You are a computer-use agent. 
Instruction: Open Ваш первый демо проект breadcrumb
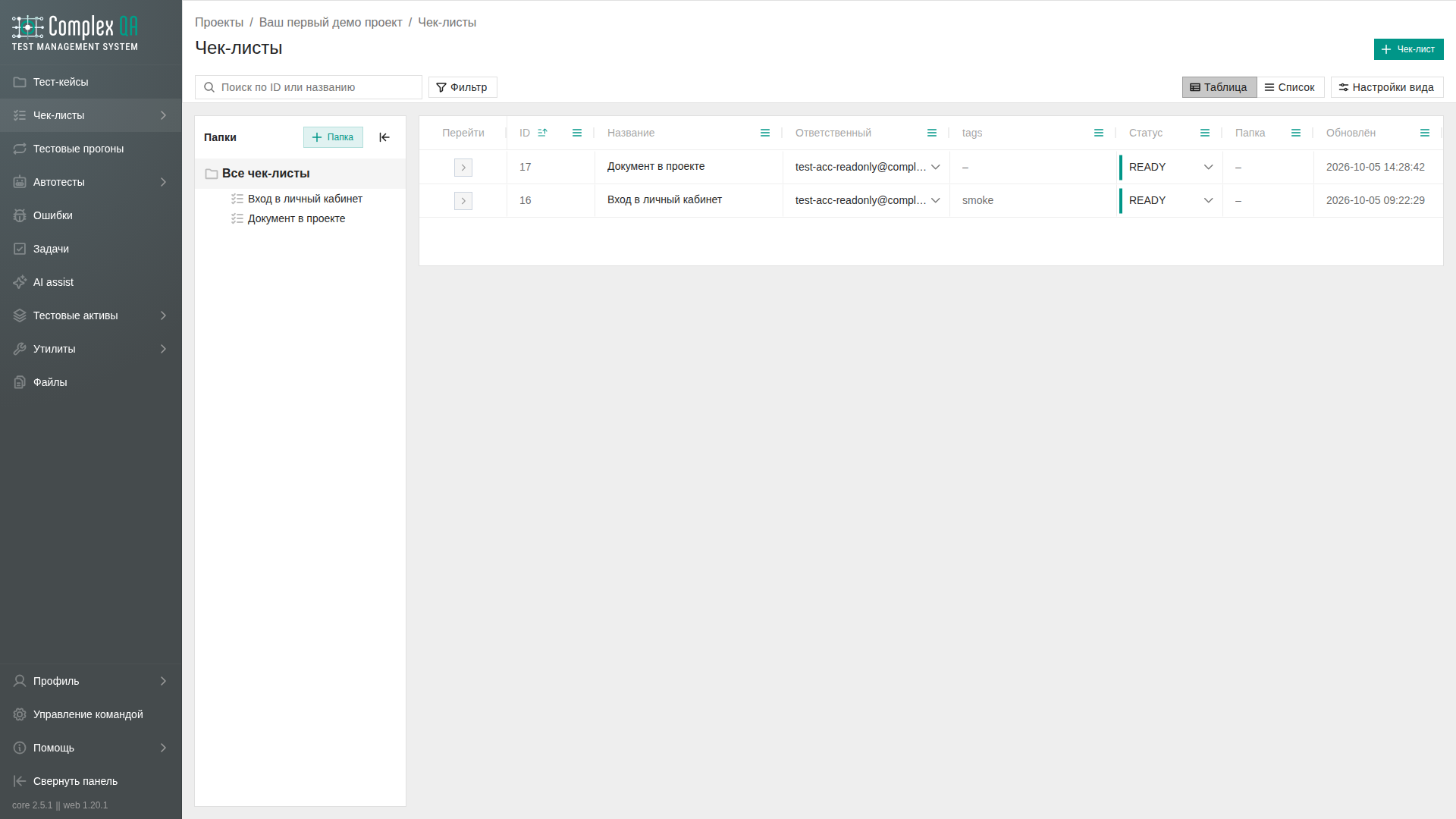(x=331, y=22)
